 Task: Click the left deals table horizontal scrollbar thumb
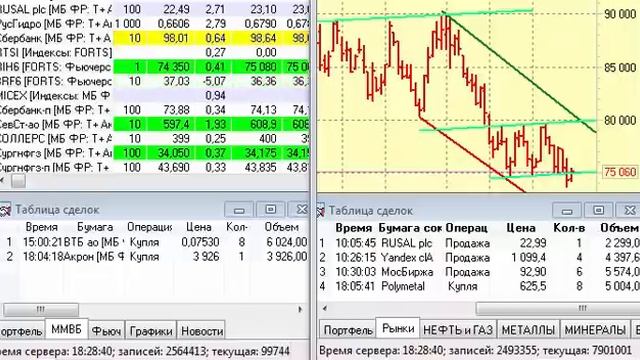(x=41, y=309)
